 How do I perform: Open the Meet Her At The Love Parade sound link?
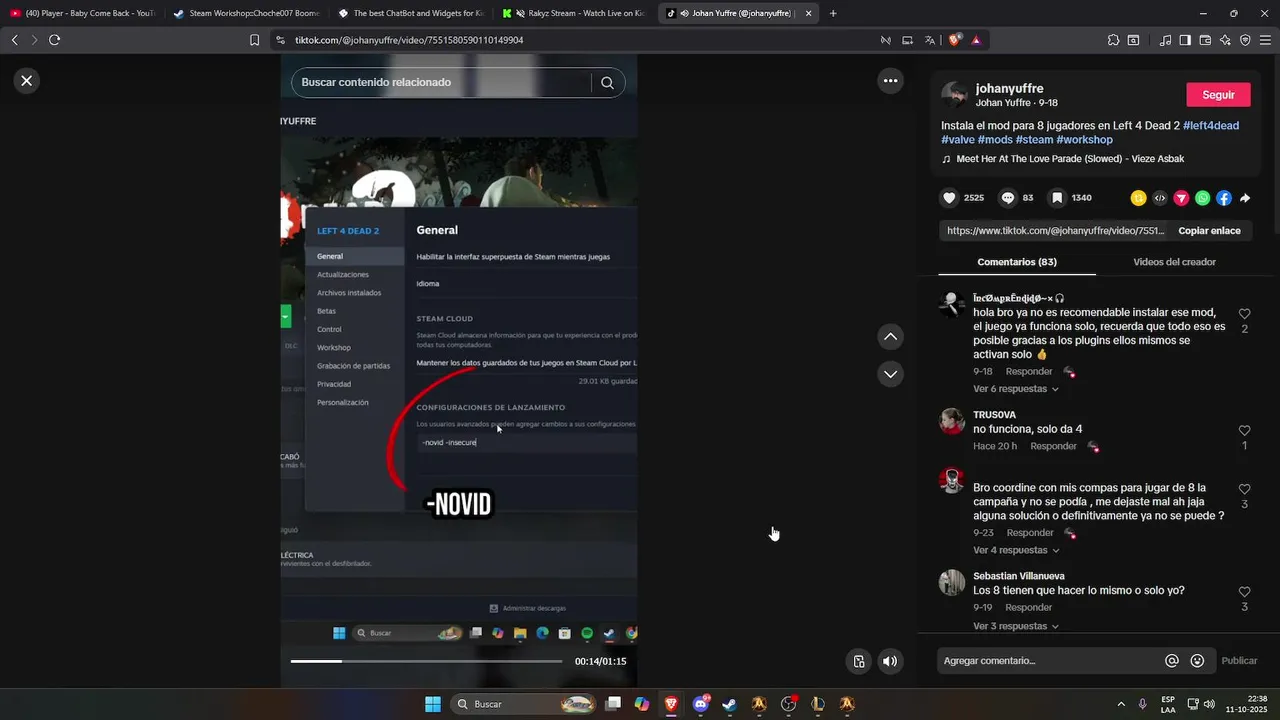1070,159
